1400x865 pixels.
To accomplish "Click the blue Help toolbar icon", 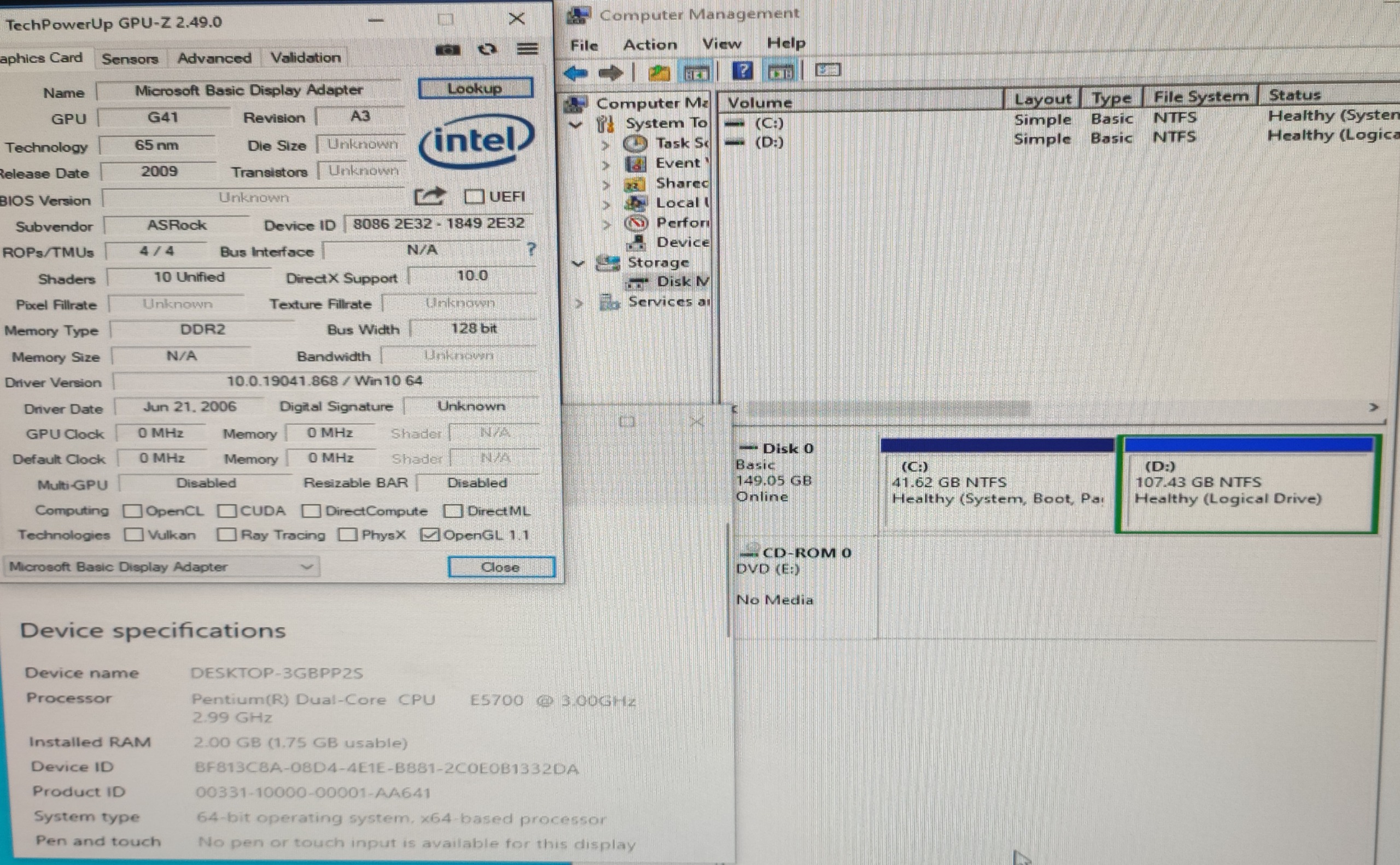I will (x=742, y=72).
